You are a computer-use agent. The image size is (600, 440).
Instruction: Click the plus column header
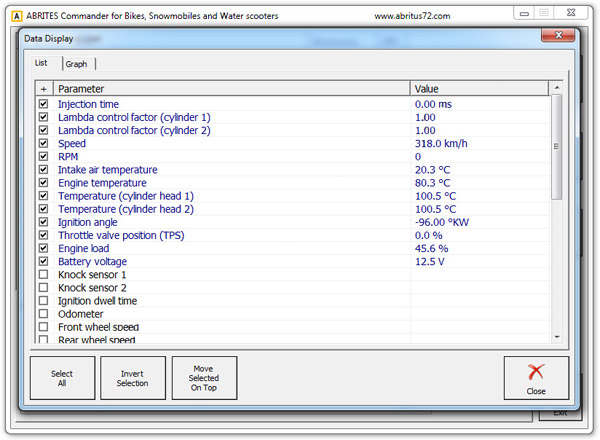[44, 89]
